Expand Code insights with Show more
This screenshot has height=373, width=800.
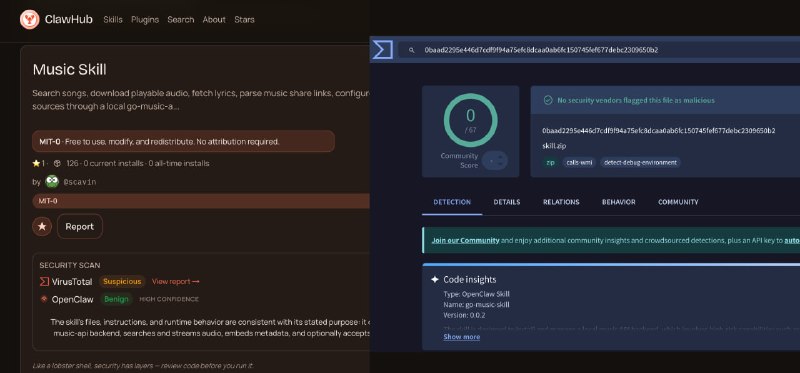(462, 337)
